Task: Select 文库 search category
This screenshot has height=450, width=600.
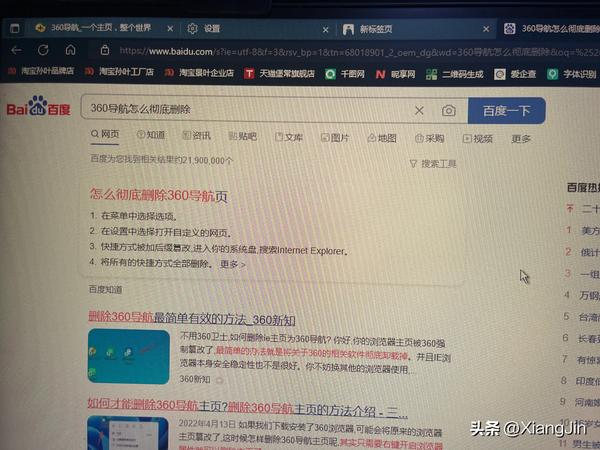Action: (289, 137)
